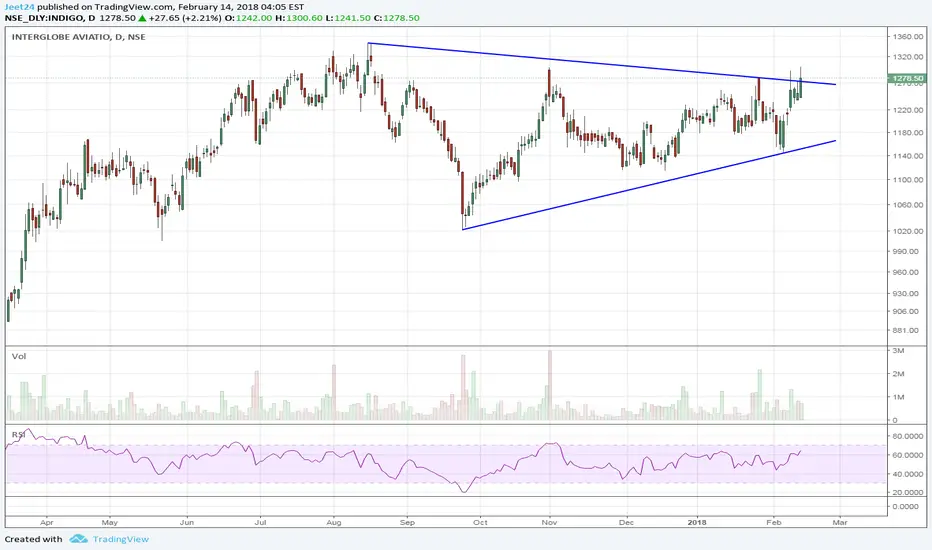This screenshot has width=932, height=550.
Task: Select the 1320.00 price axis label
Action: (908, 57)
